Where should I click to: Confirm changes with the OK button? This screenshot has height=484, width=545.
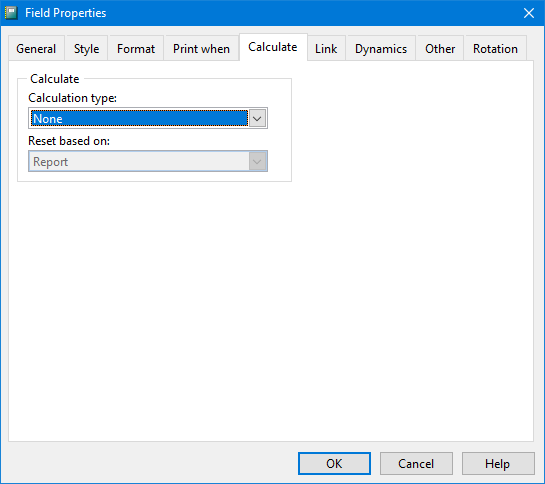point(334,463)
